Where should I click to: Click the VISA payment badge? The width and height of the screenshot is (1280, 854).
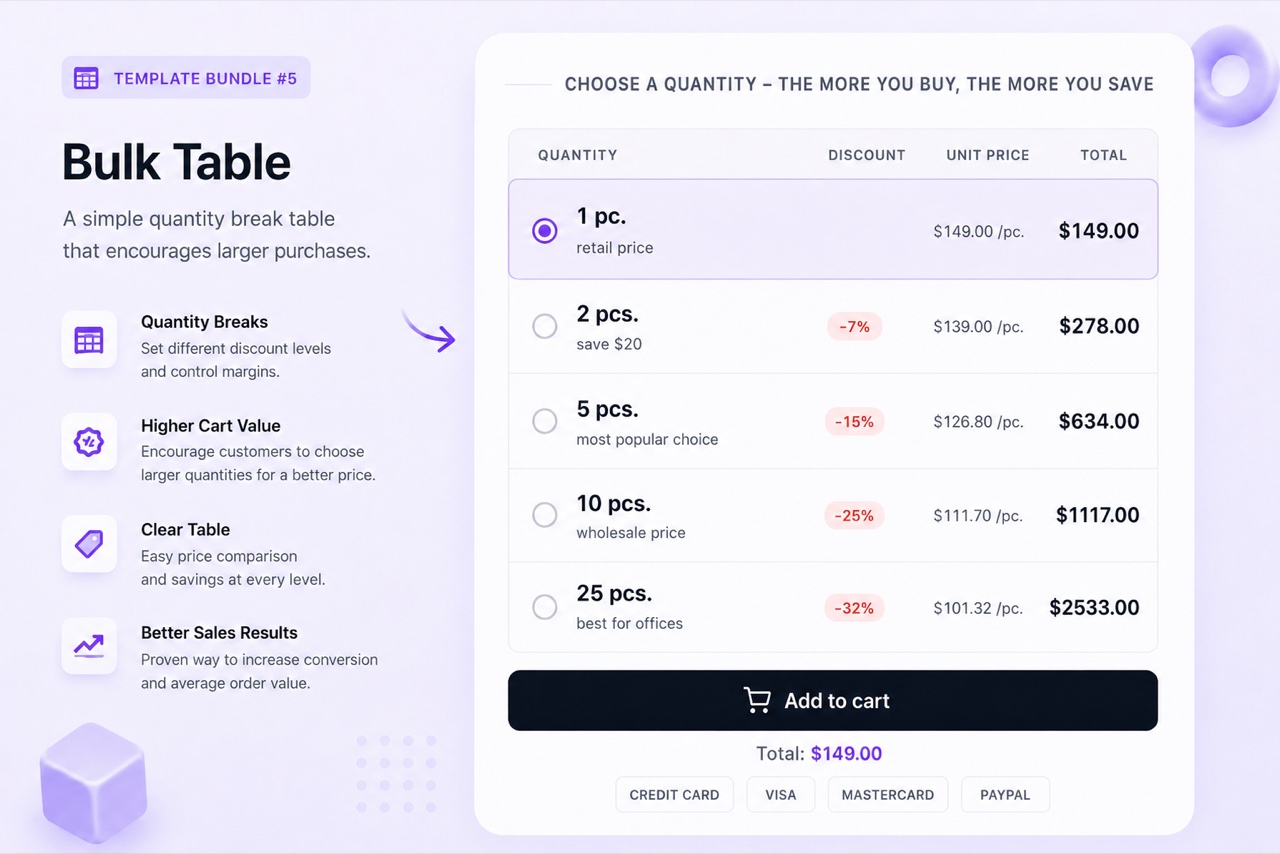(x=781, y=795)
